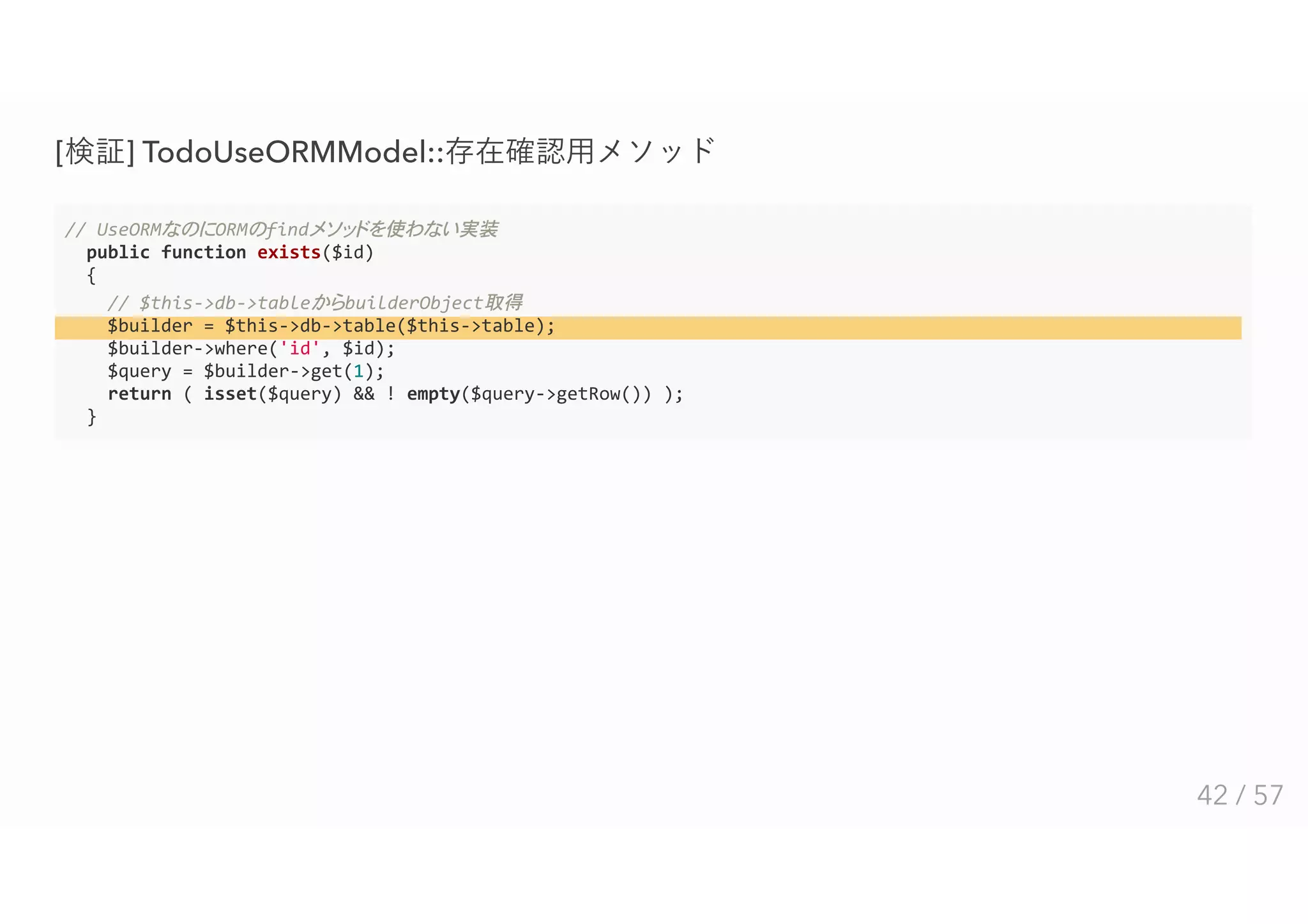Click the page counter '42 / 57'
Viewport: 1308px width, 924px height.
(1240, 796)
